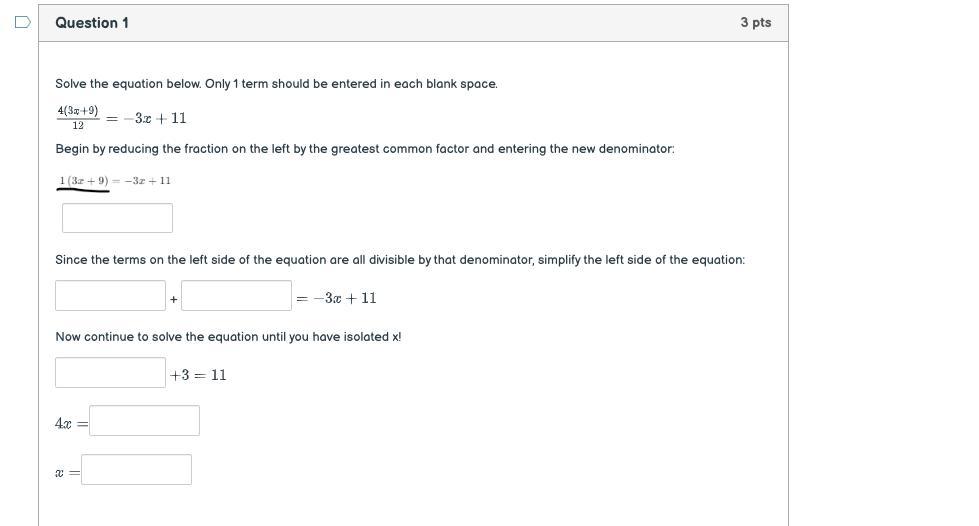
Task: Click the "Since the terms on the left" sentence
Action: pyautogui.click(x=400, y=260)
